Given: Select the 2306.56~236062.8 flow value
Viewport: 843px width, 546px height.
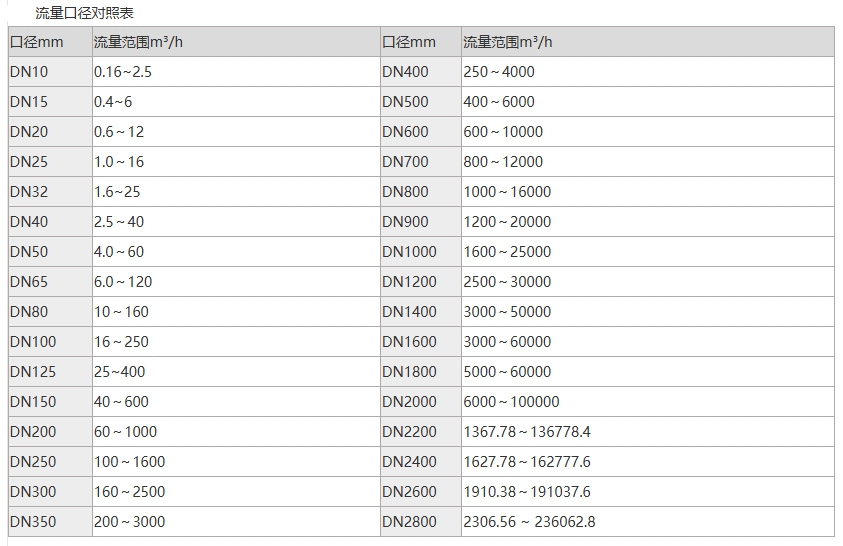Looking at the screenshot, I should pyautogui.click(x=529, y=522).
